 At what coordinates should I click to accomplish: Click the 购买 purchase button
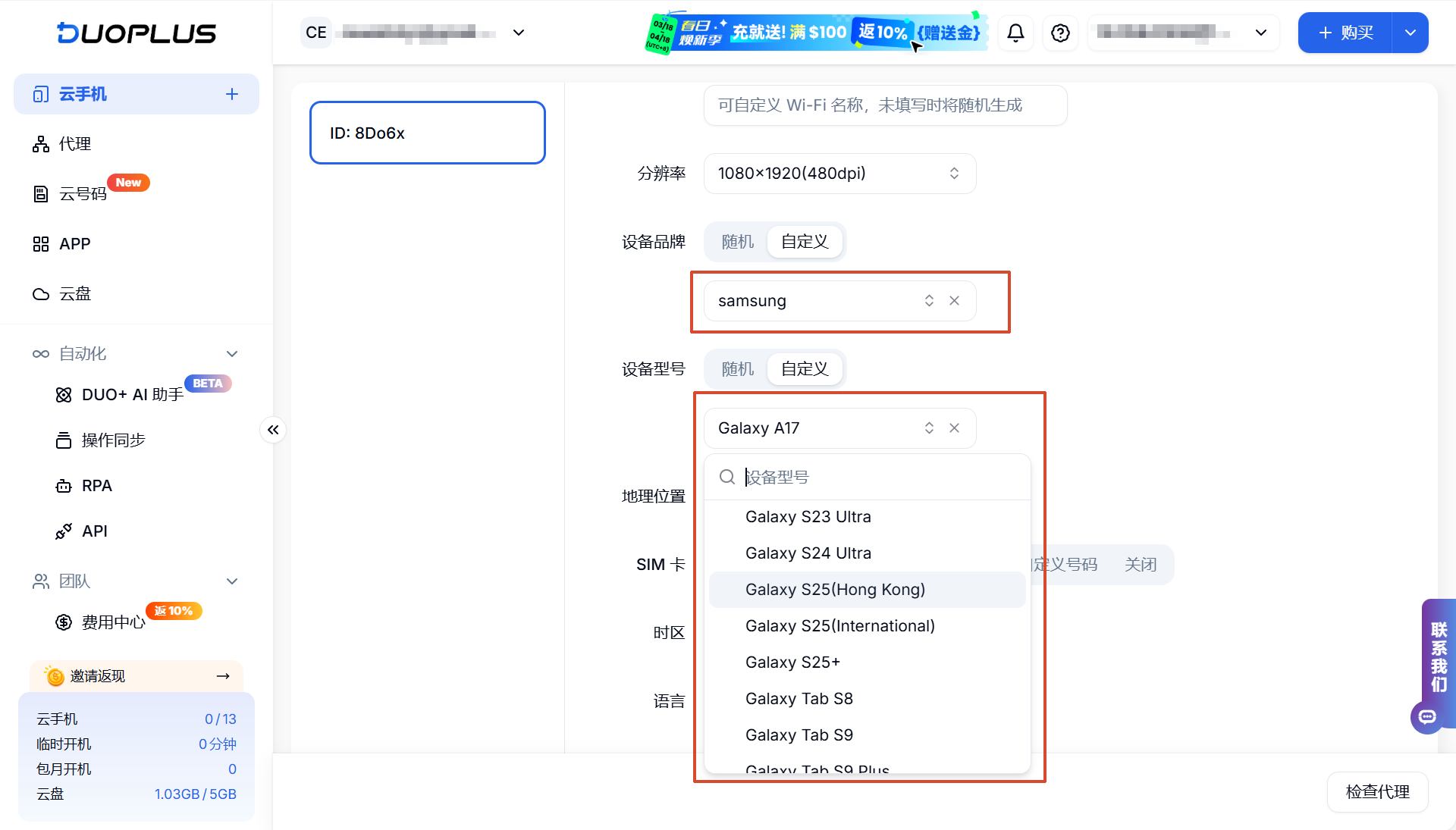[1345, 33]
